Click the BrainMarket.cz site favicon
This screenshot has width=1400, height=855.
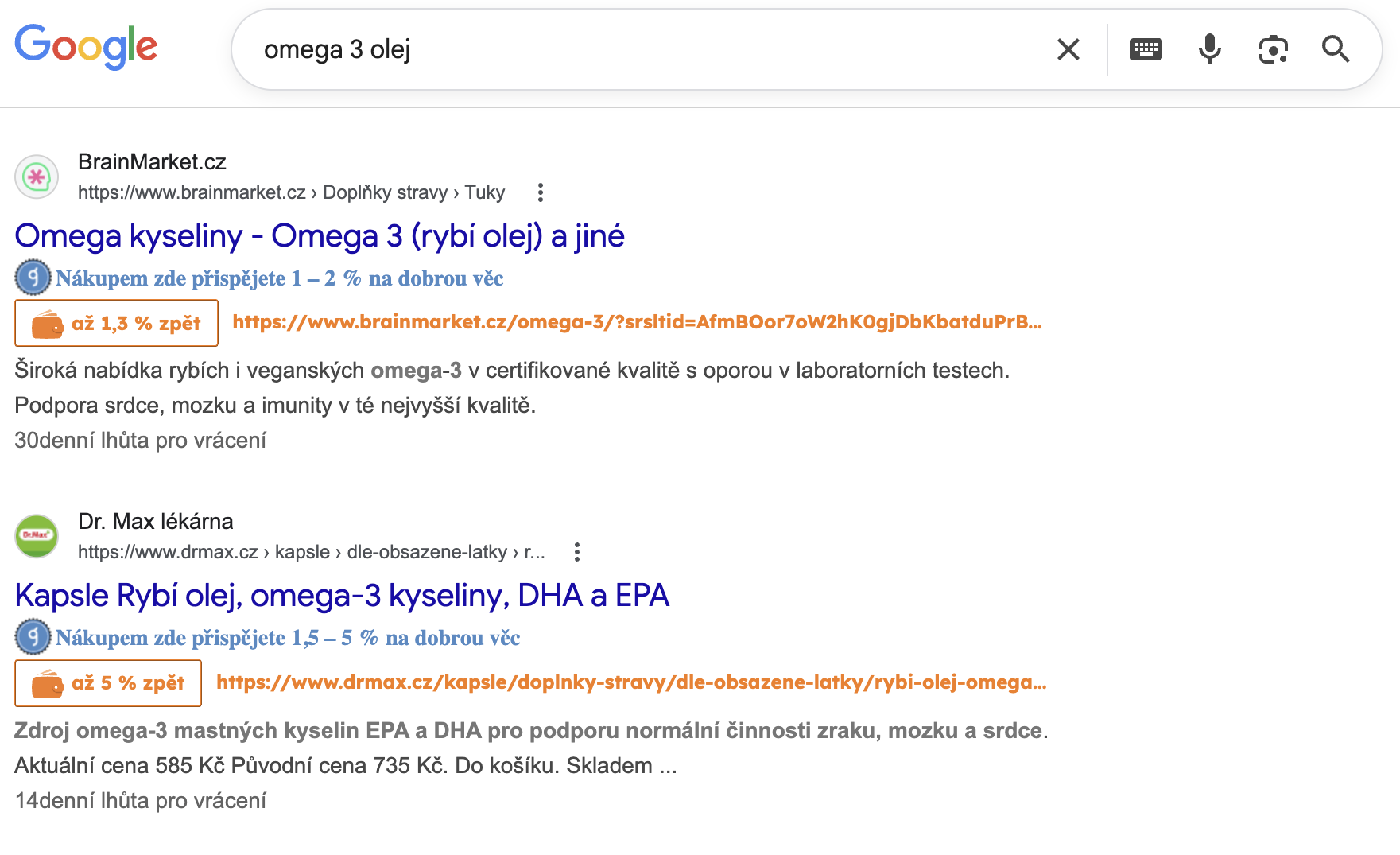(37, 177)
